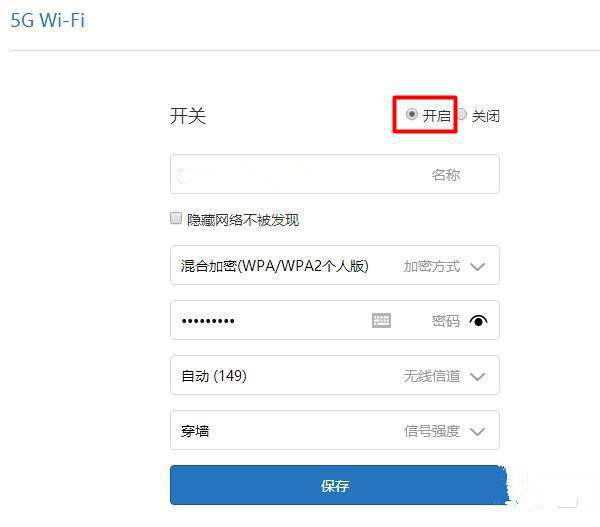
Task: Click the masked password dots
Action: [x=208, y=321]
